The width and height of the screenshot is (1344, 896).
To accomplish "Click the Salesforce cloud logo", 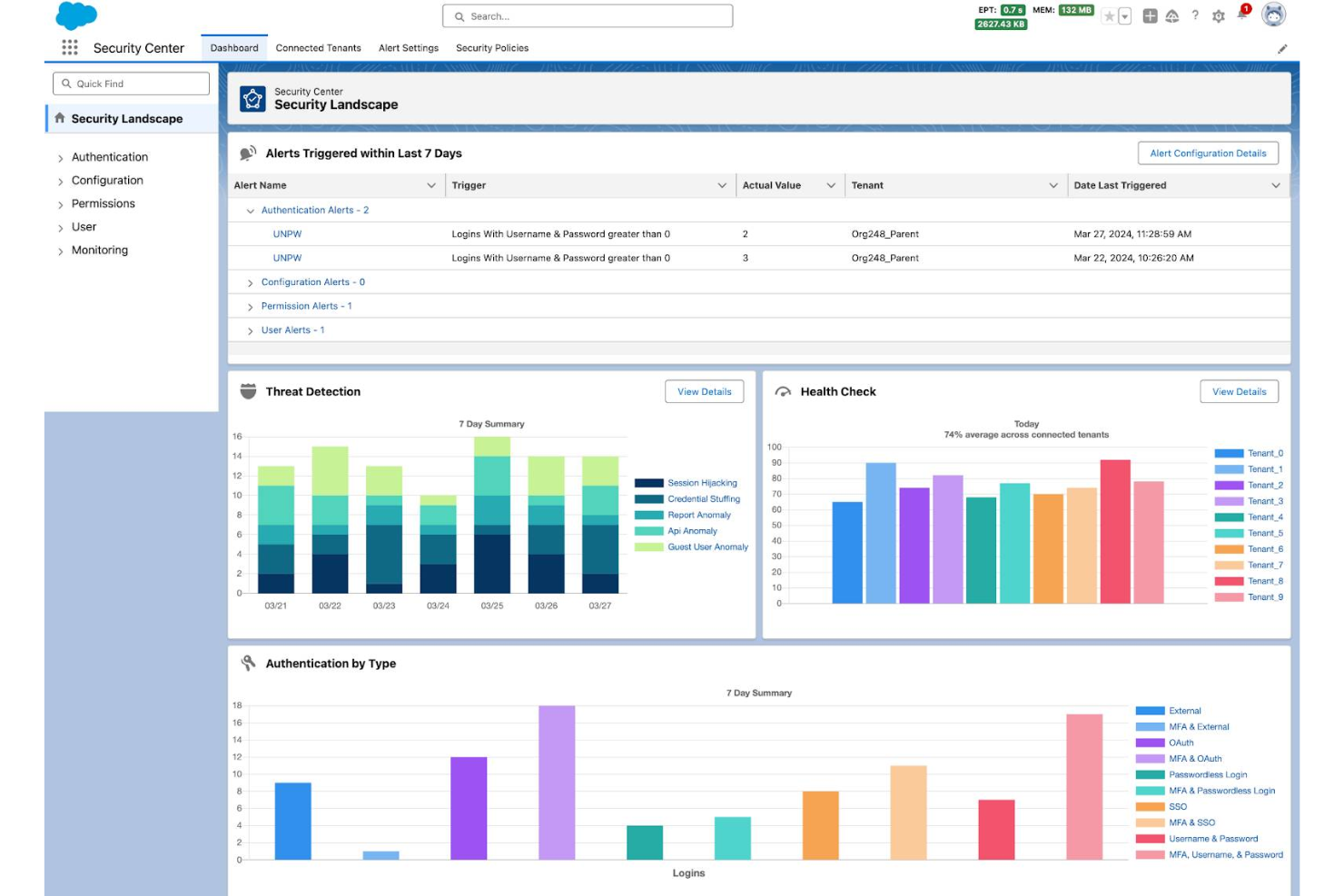I will point(77,15).
